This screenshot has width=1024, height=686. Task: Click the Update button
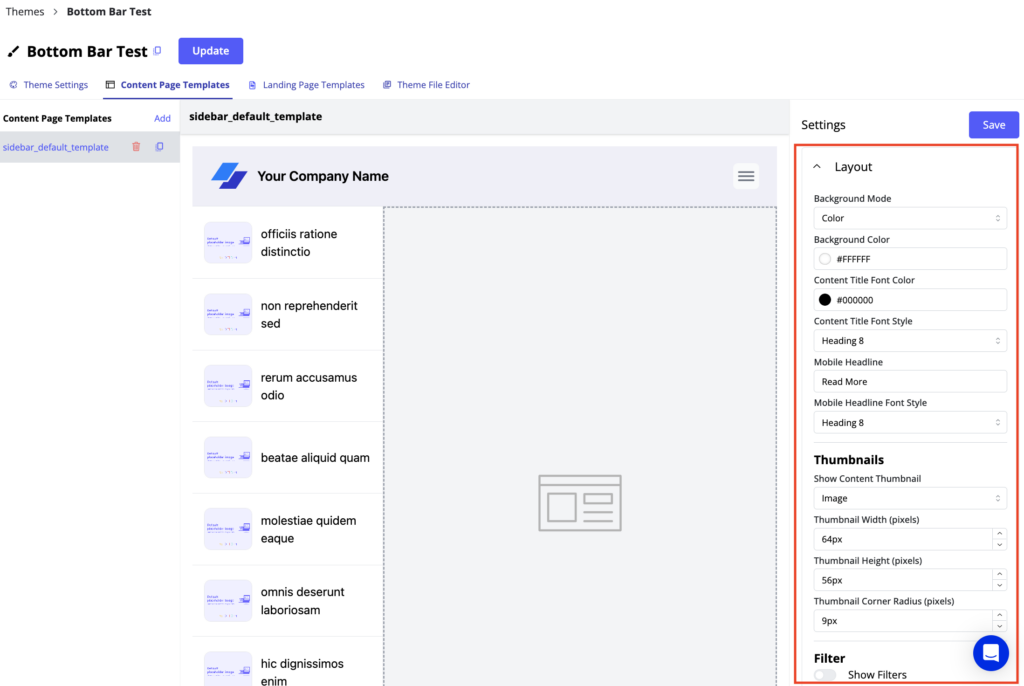point(210,50)
